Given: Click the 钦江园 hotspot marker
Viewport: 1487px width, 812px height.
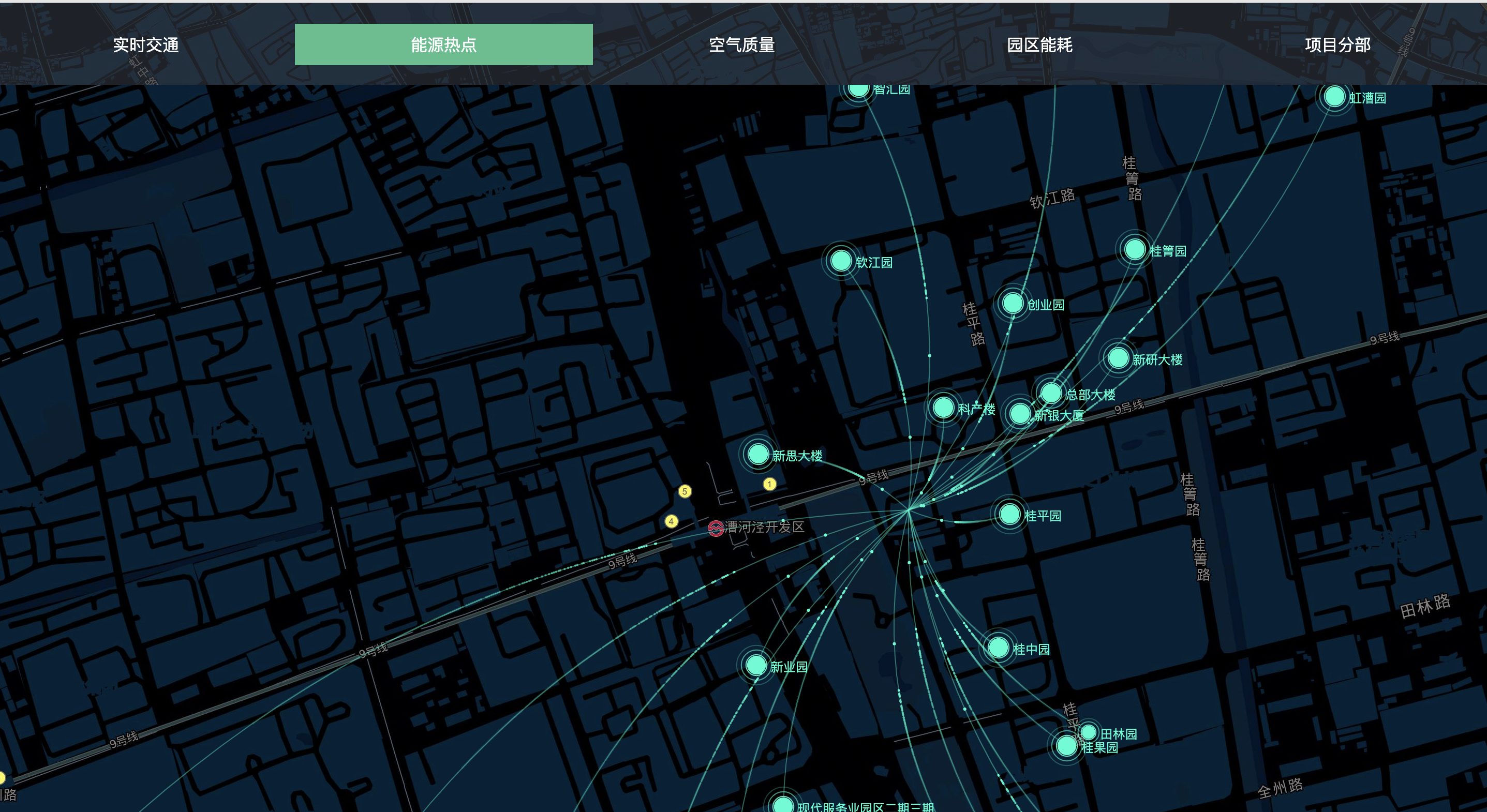Looking at the screenshot, I should pos(841,261).
